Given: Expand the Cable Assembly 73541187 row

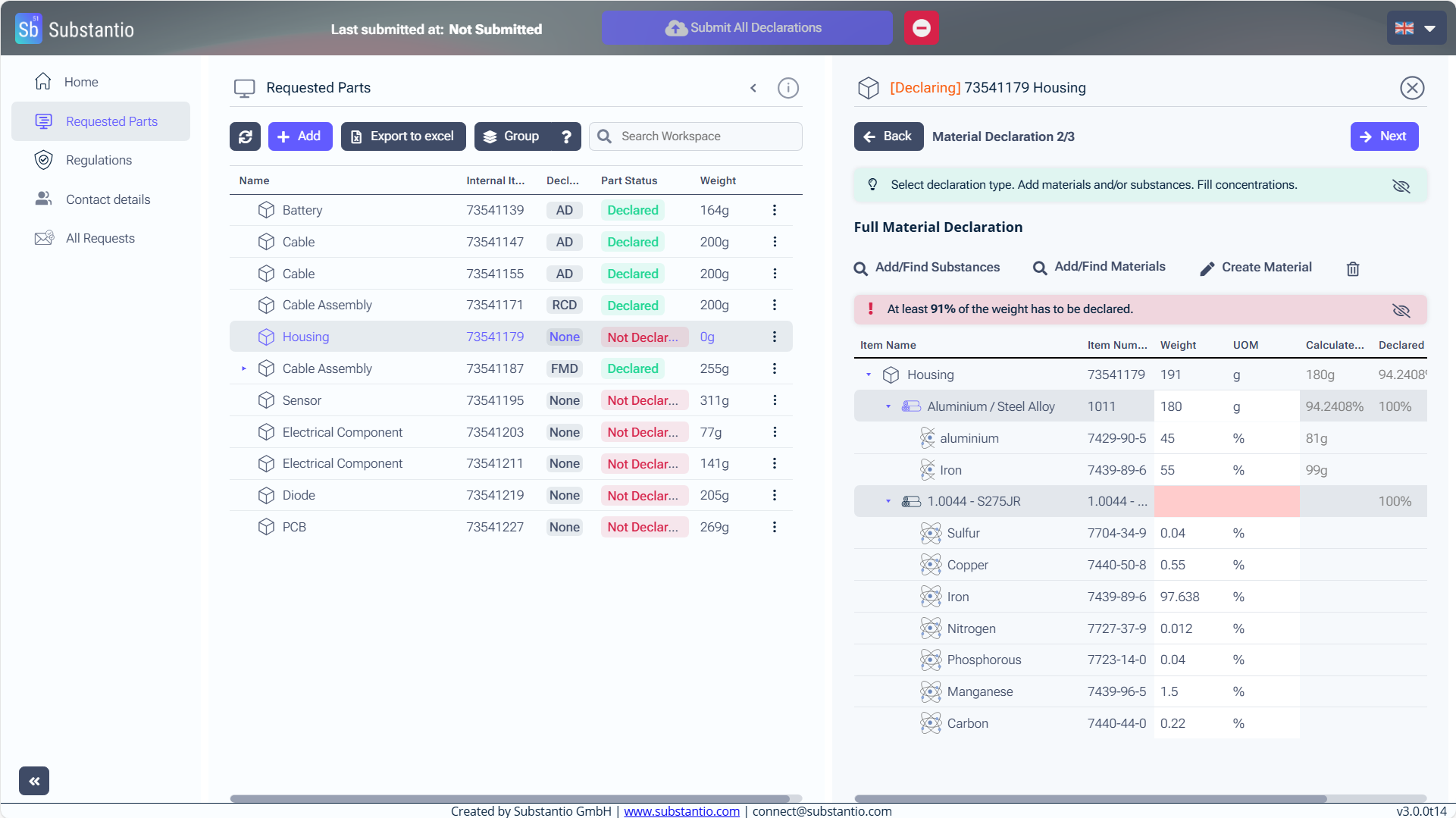Looking at the screenshot, I should click(x=243, y=368).
